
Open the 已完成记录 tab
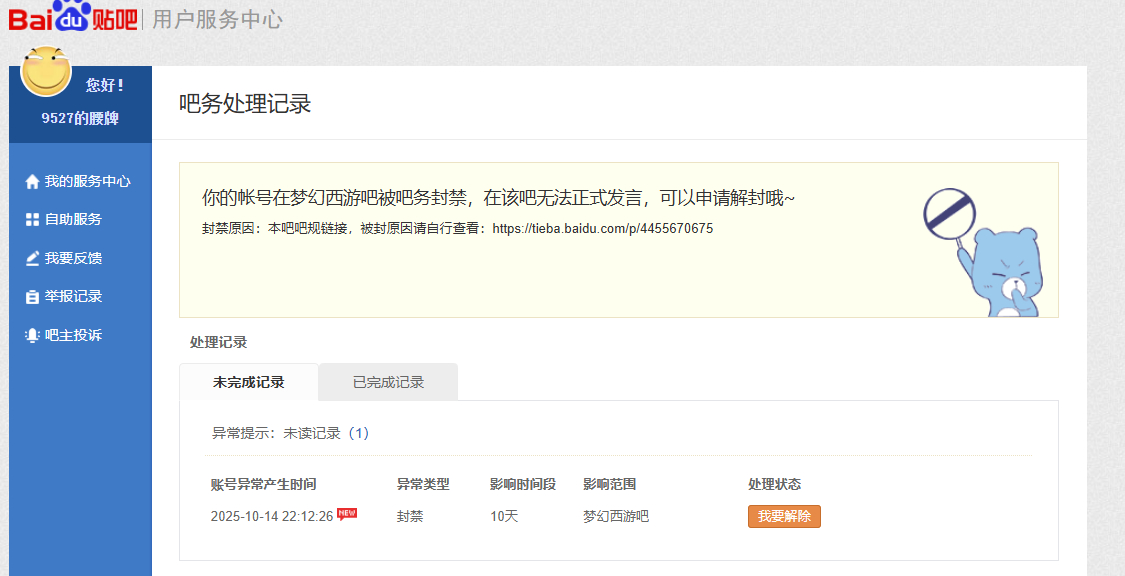(x=388, y=382)
